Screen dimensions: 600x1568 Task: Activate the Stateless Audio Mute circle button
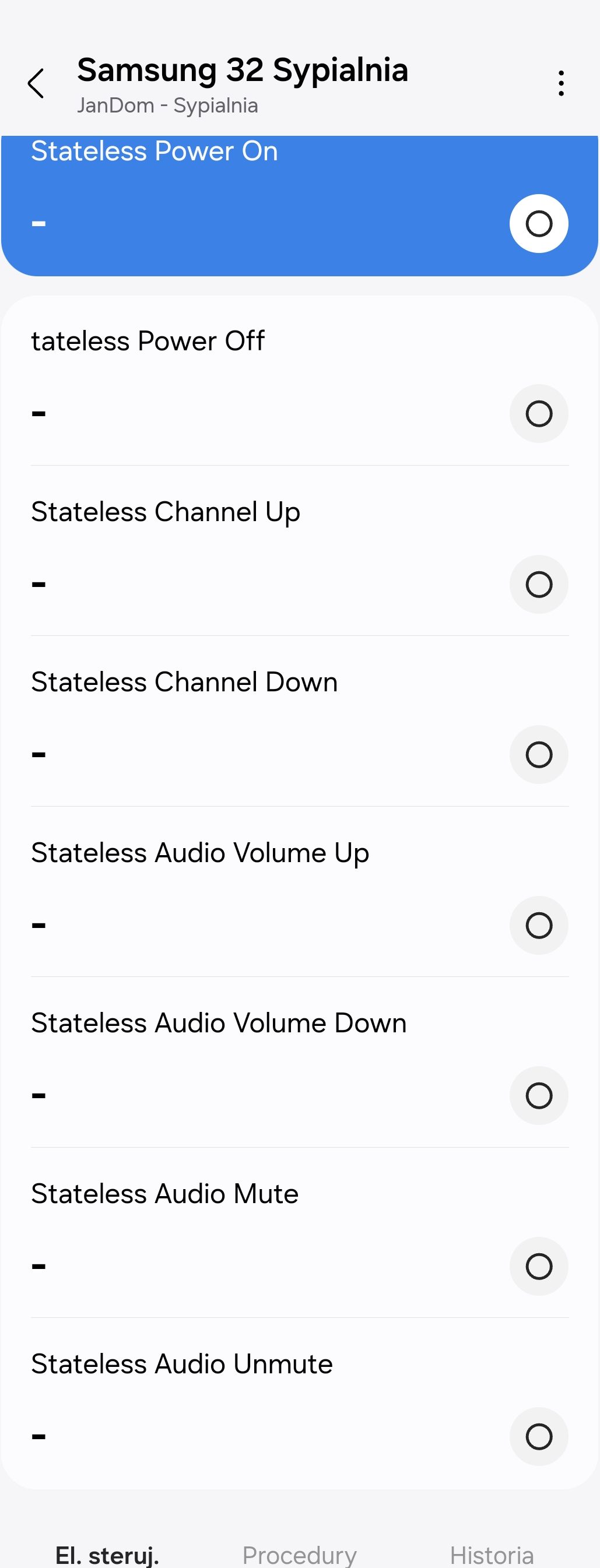(x=538, y=1266)
